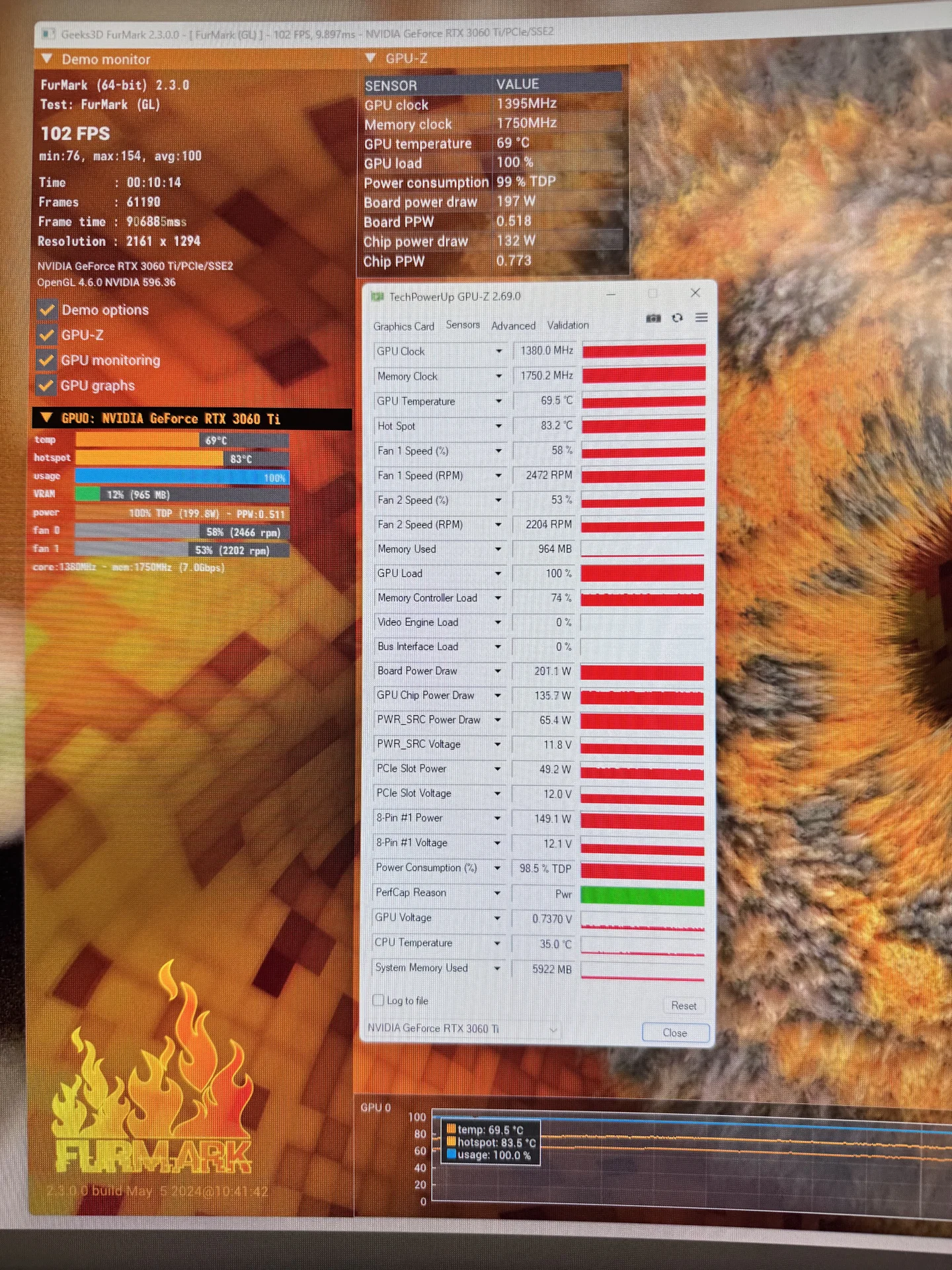Open the Bus Interface Load dropdown
This screenshot has width=952, height=1270.
[498, 647]
